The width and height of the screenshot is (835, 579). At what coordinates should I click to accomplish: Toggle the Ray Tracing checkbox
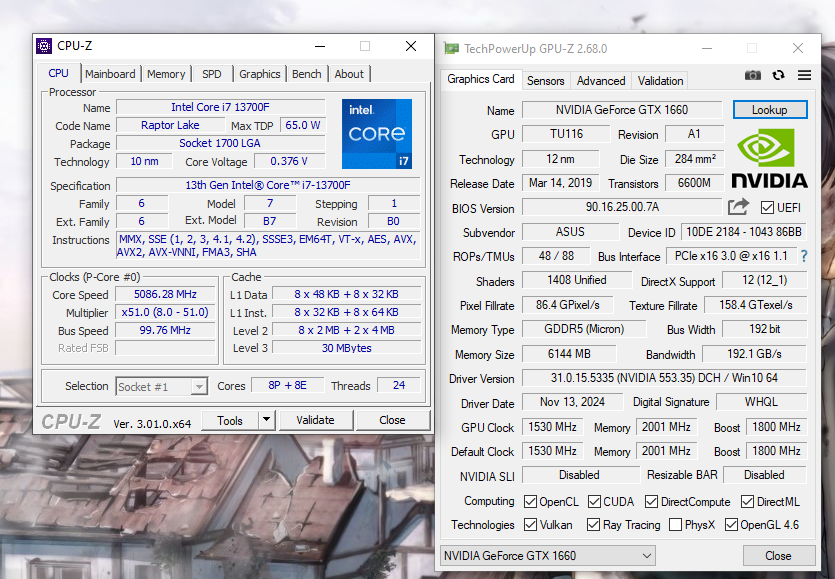pyautogui.click(x=593, y=525)
